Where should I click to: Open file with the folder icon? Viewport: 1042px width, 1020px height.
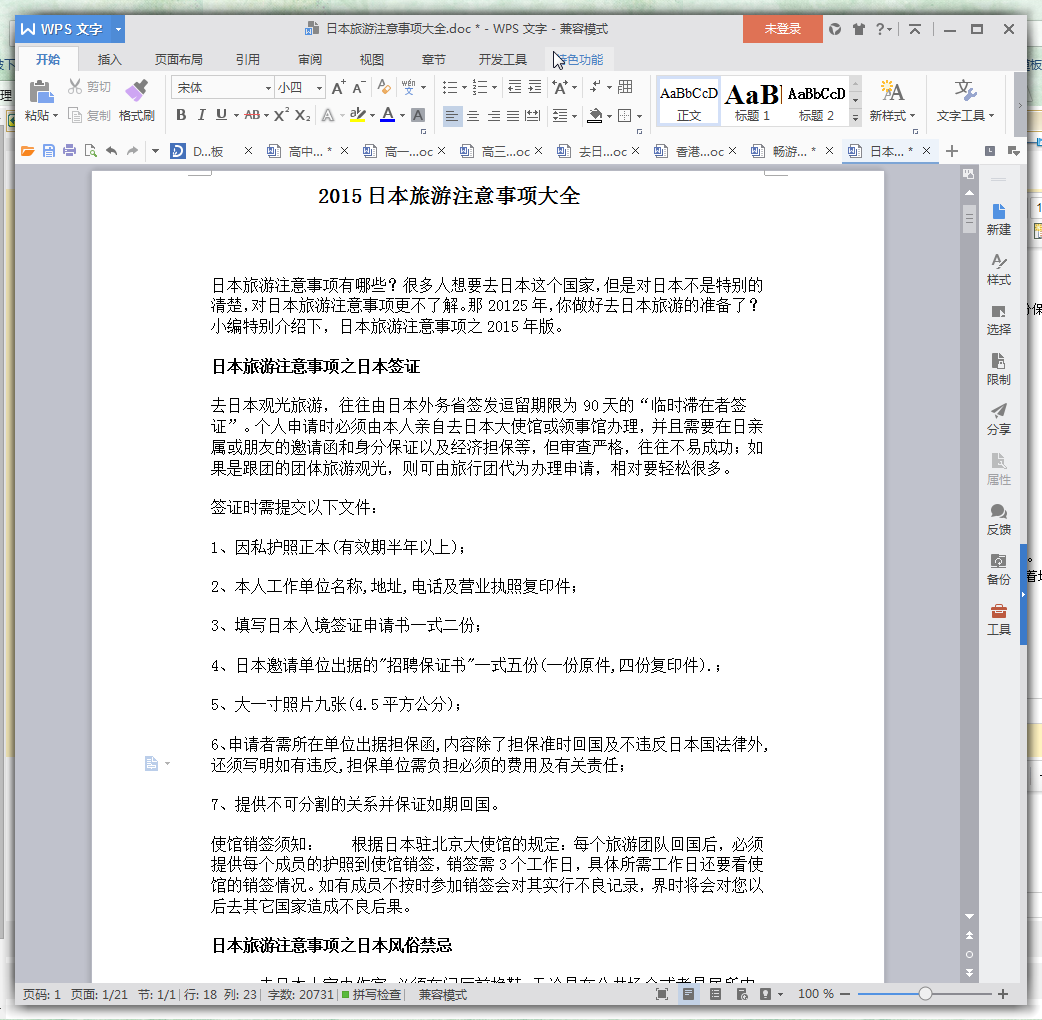tap(27, 151)
